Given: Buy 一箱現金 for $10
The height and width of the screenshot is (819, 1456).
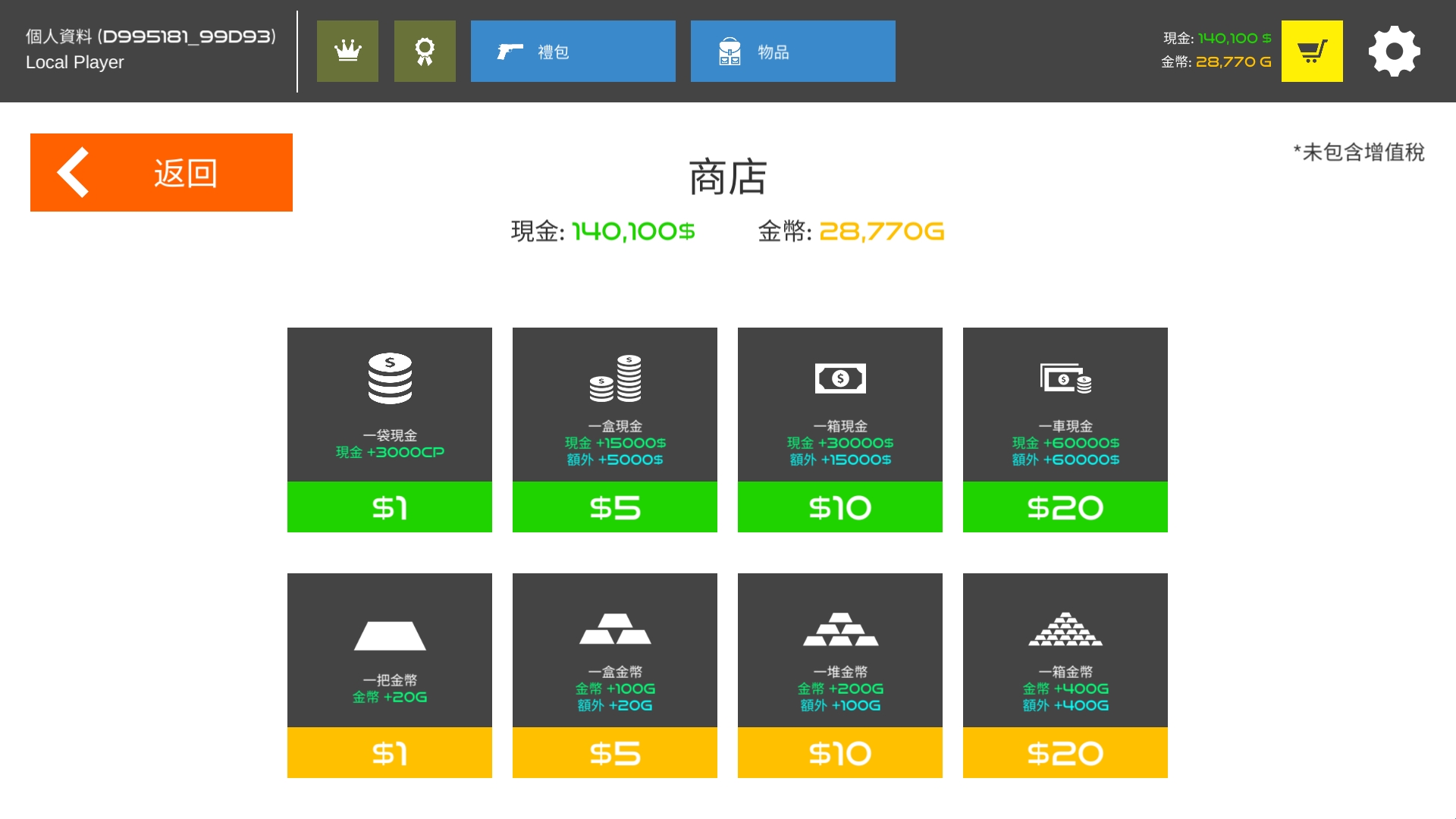Looking at the screenshot, I should pyautogui.click(x=840, y=507).
